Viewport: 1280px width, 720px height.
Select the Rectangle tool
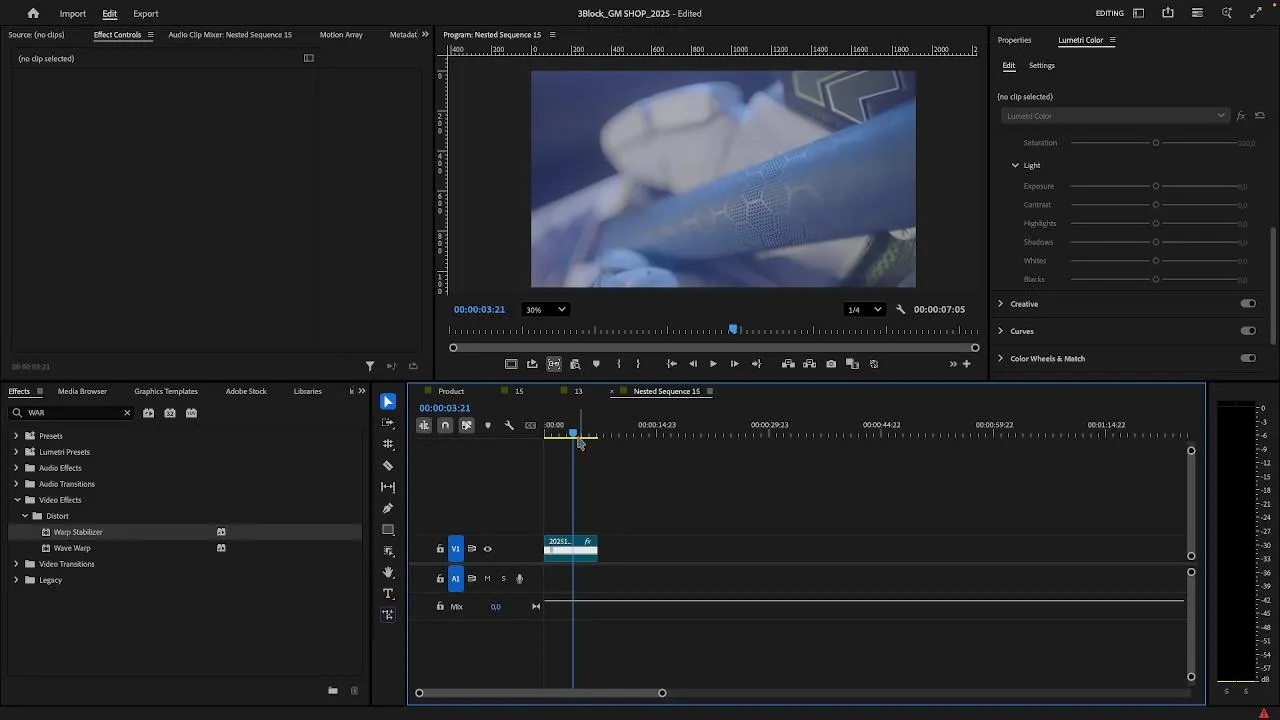[x=388, y=530]
